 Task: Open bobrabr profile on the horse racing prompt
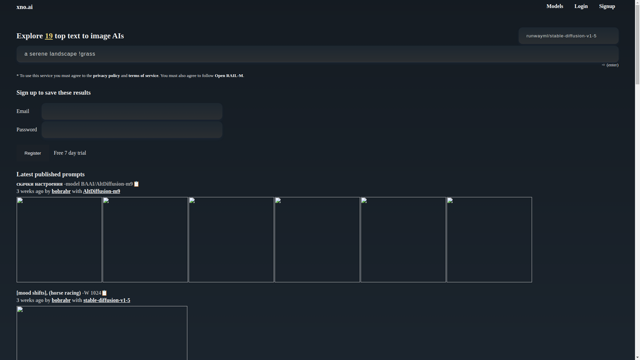click(61, 300)
